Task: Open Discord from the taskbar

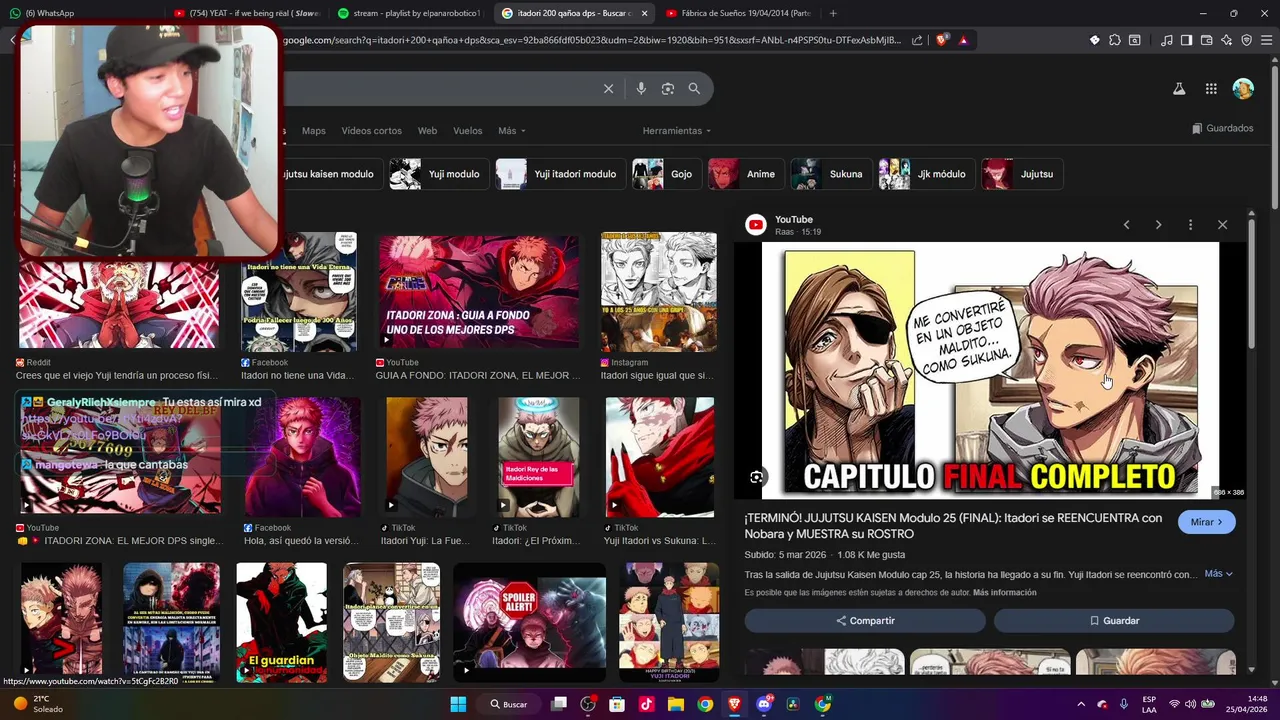Action: [x=764, y=704]
